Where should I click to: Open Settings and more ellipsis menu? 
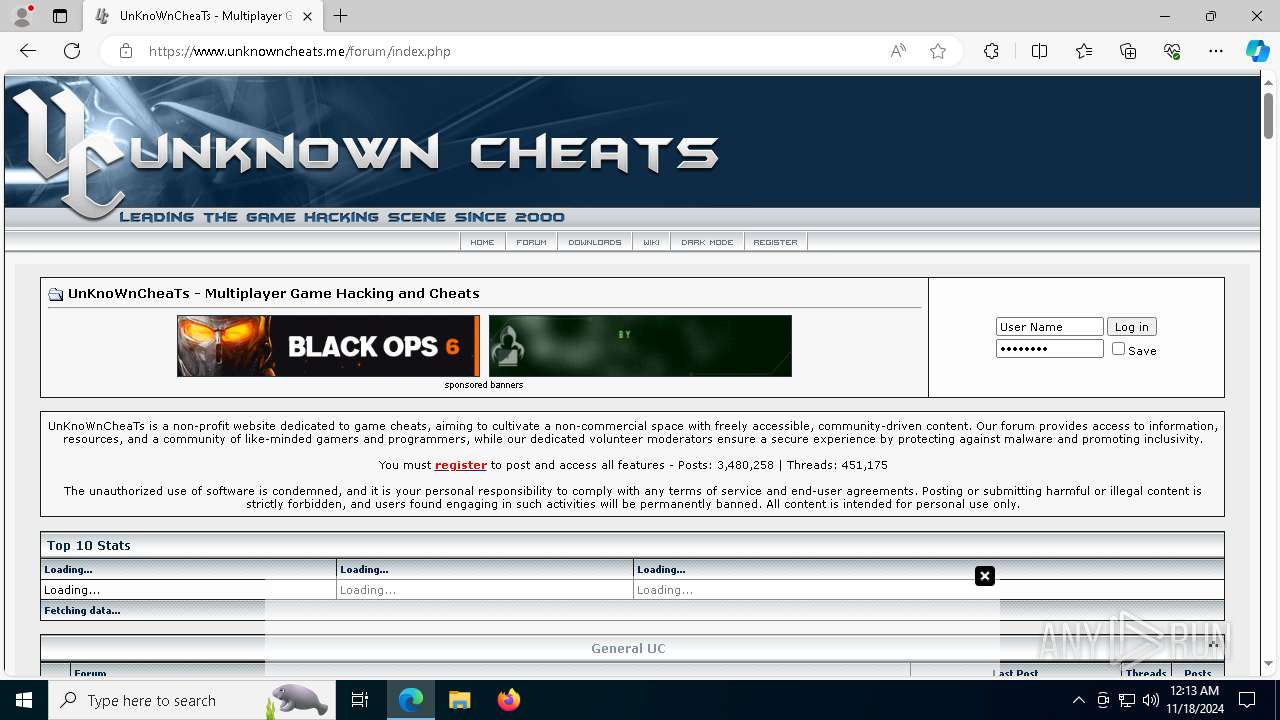tap(1216, 51)
